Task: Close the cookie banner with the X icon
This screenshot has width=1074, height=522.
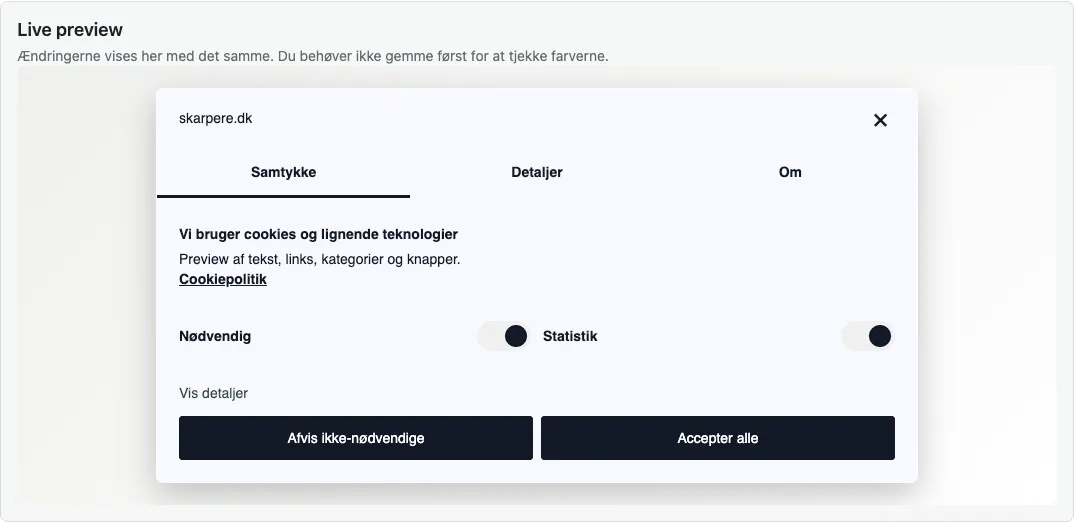Action: coord(880,121)
